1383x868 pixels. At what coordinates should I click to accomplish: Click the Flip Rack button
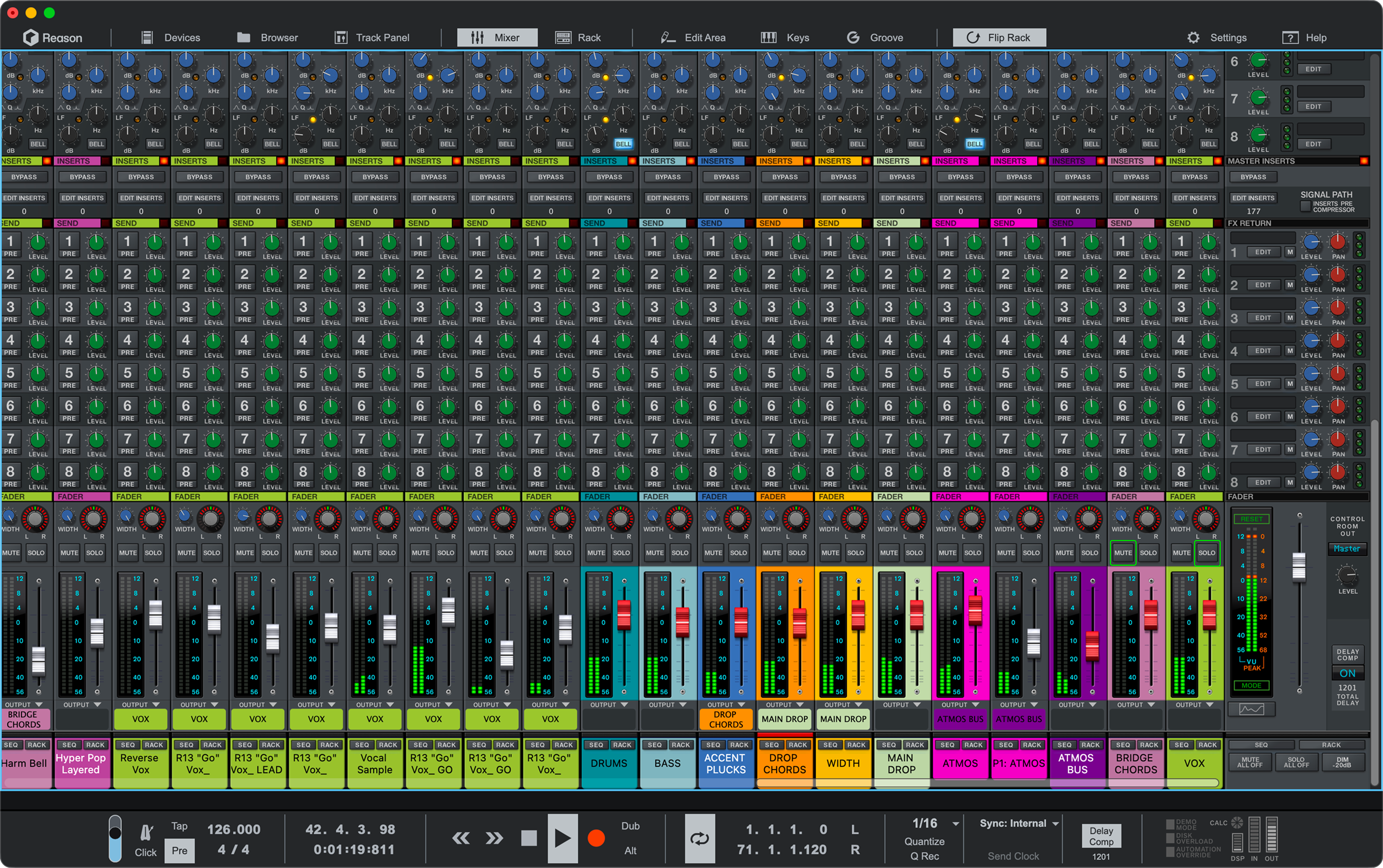(999, 38)
